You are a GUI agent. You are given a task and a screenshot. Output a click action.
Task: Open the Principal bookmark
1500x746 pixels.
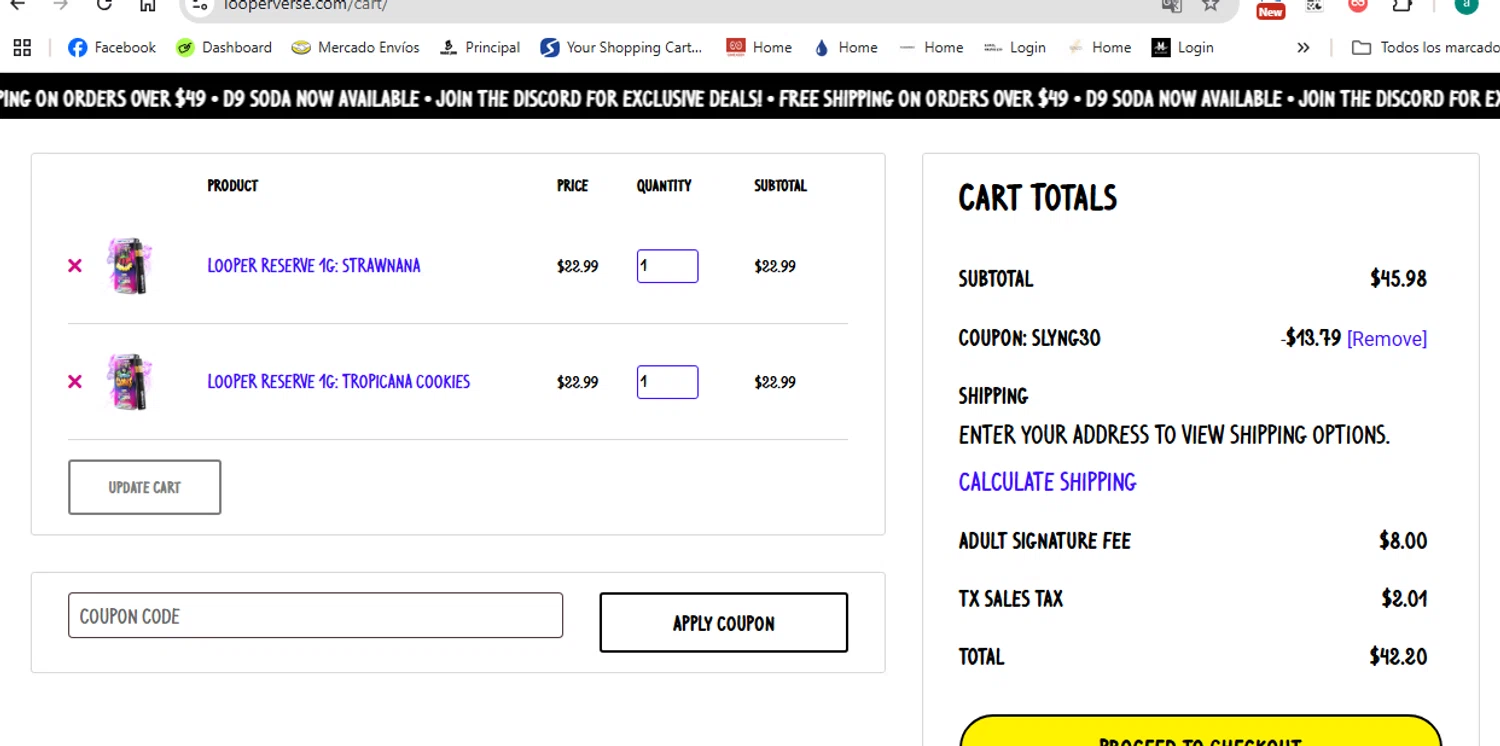[x=480, y=47]
